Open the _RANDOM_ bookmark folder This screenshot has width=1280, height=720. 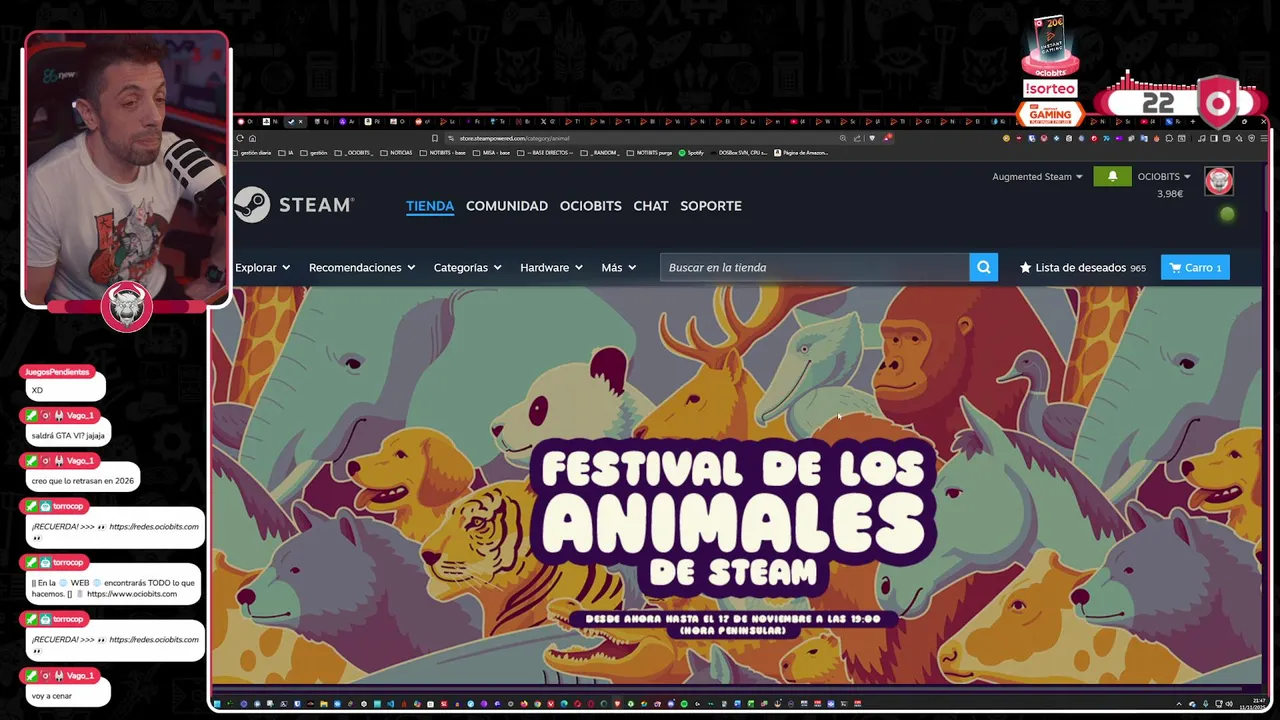click(600, 153)
